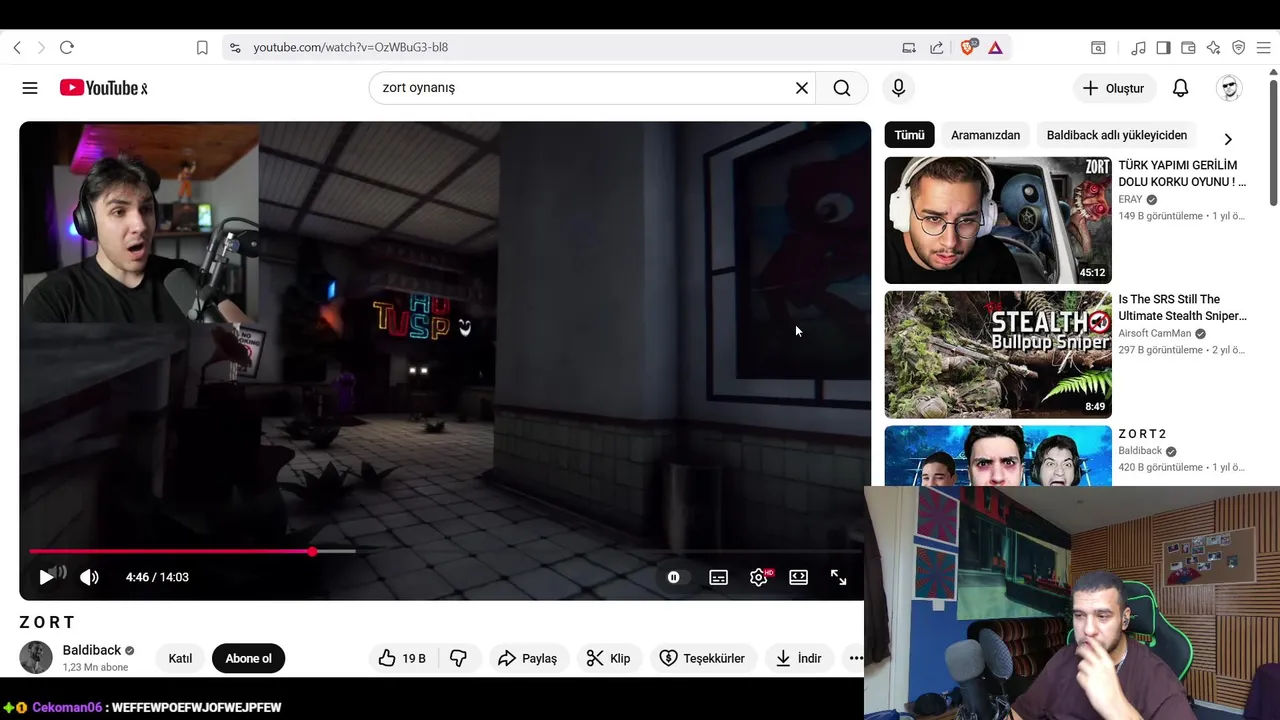This screenshot has width=1280, height=720.
Task: Click the Klip scissors button
Action: pyautogui.click(x=608, y=658)
